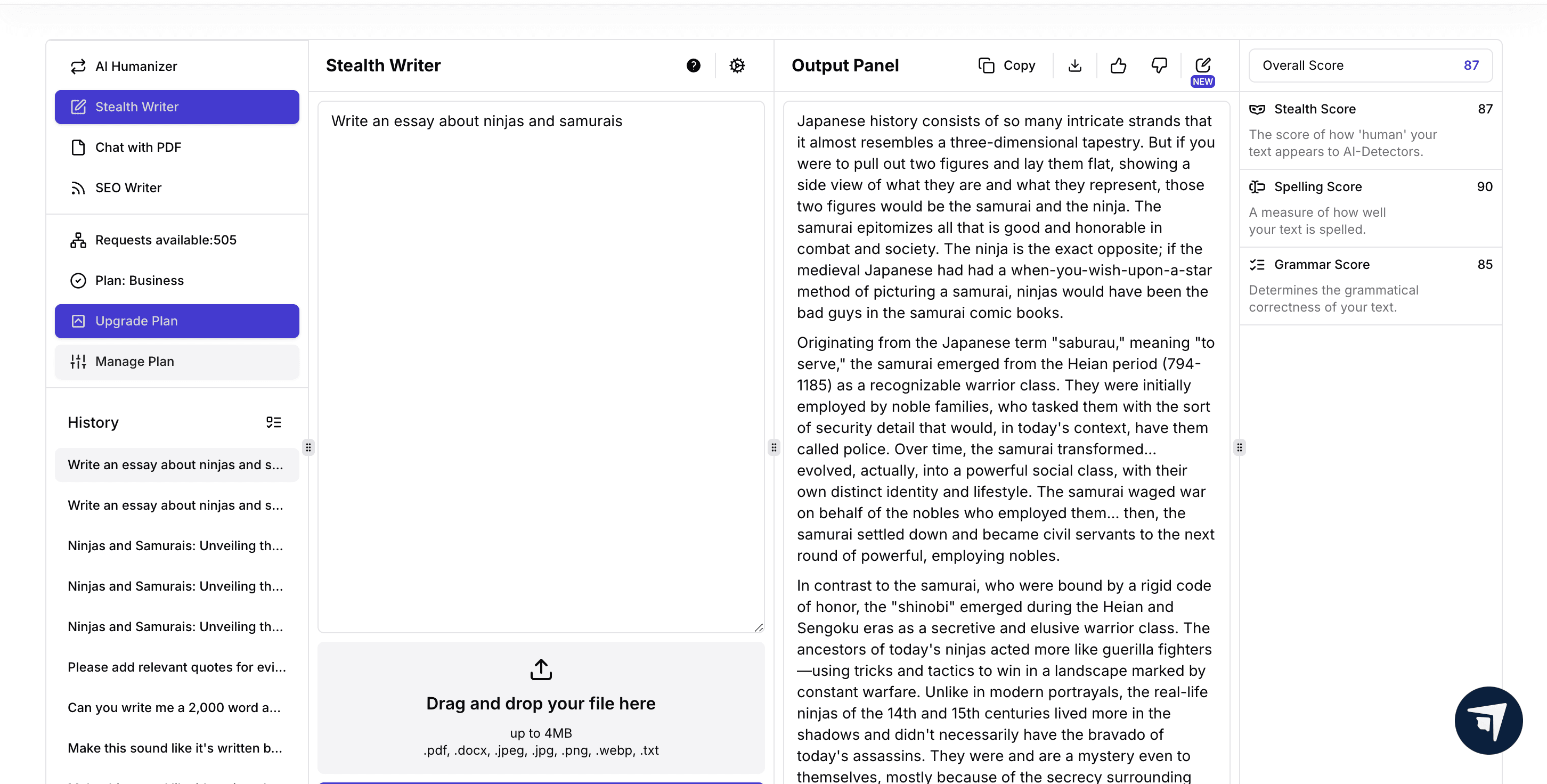
Task: Open 'Please add relevant quotes' history entry
Action: click(x=176, y=667)
